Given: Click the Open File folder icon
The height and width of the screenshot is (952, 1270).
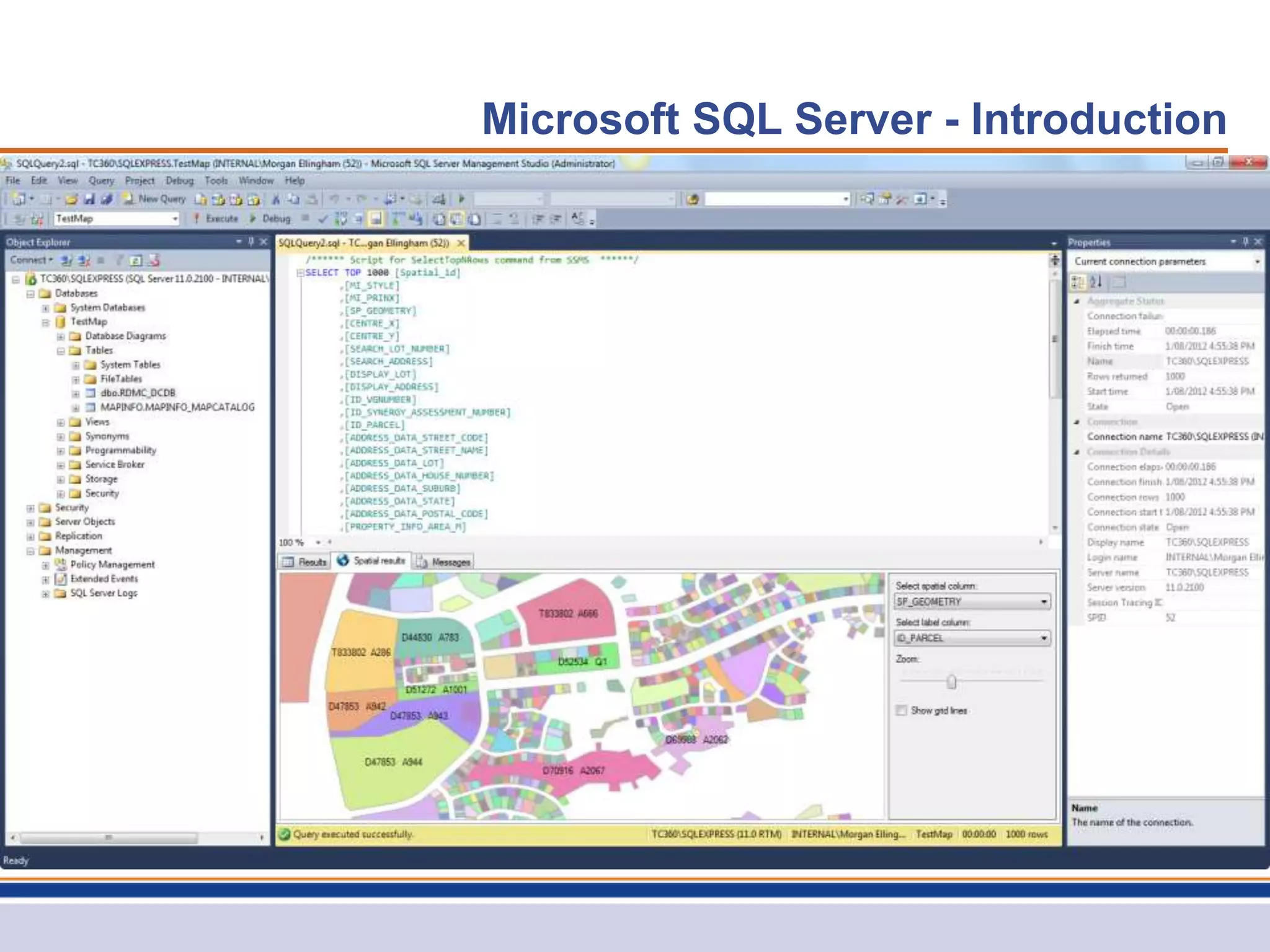Looking at the screenshot, I should pos(71,199).
